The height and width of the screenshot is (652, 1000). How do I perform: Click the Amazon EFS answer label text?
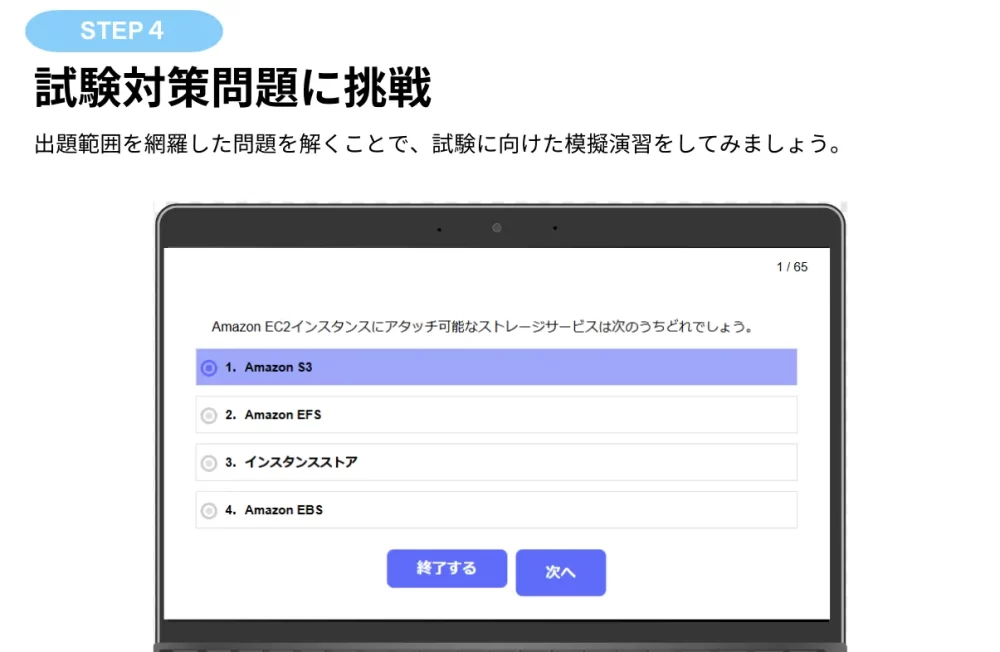(283, 415)
